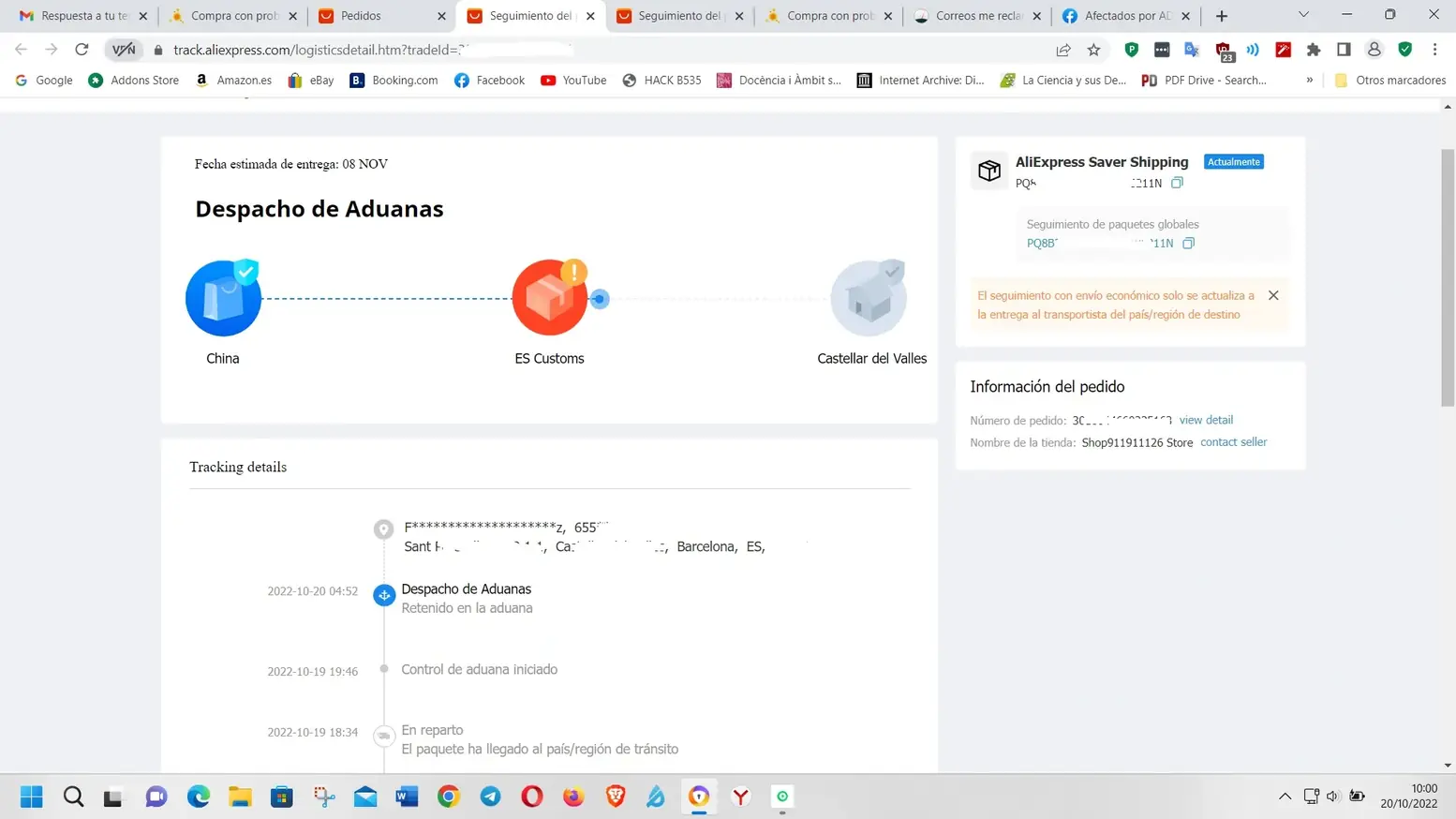Click the contact seller link

(1233, 442)
